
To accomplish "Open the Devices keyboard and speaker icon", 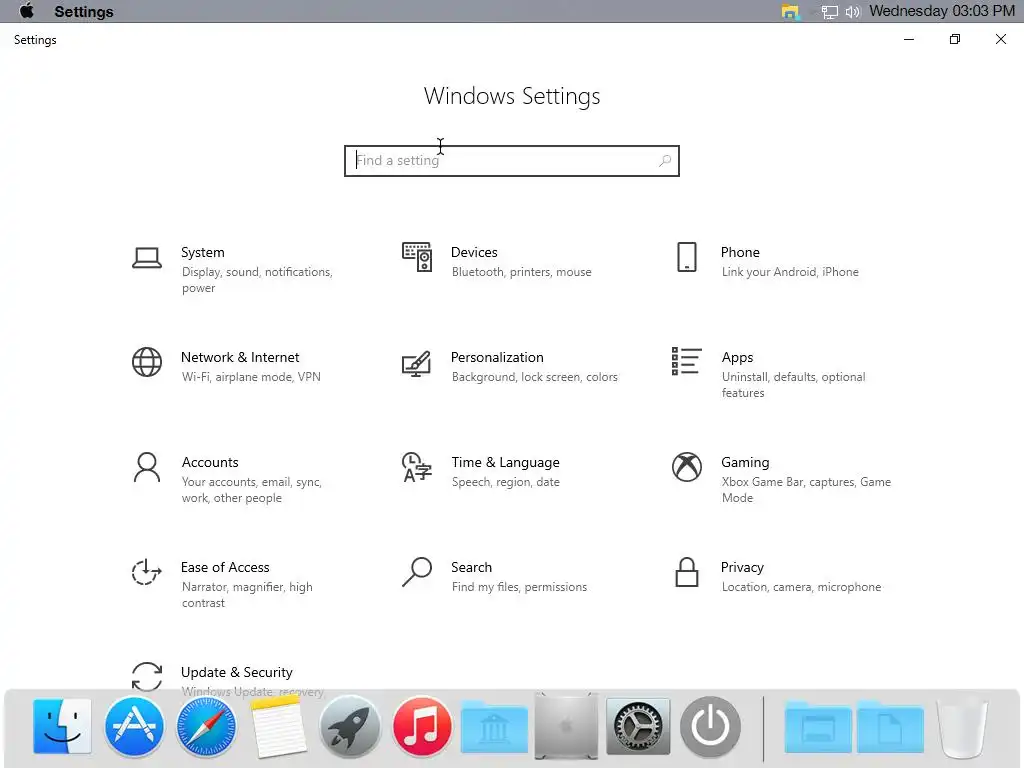I will (x=417, y=257).
